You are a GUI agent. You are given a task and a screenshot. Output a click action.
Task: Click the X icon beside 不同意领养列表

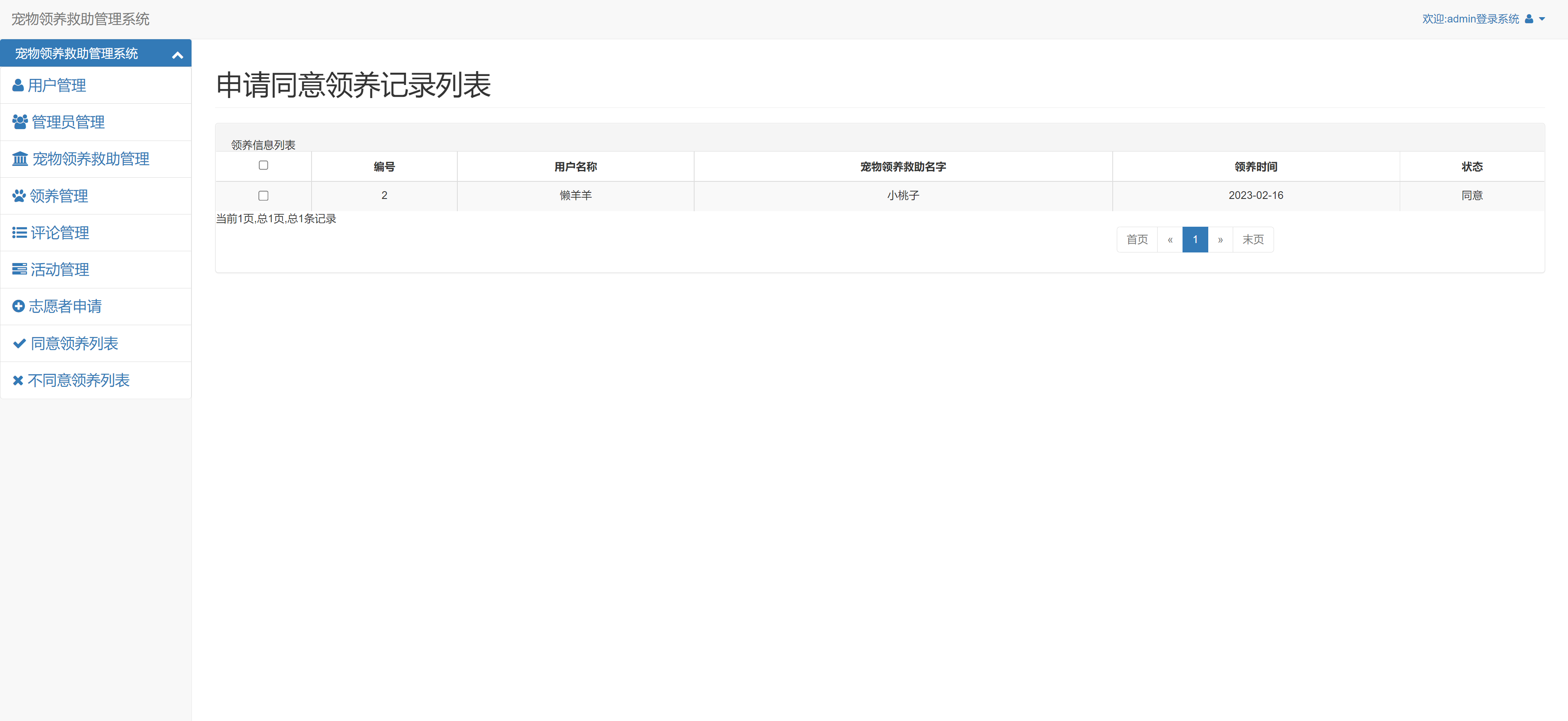pos(18,381)
